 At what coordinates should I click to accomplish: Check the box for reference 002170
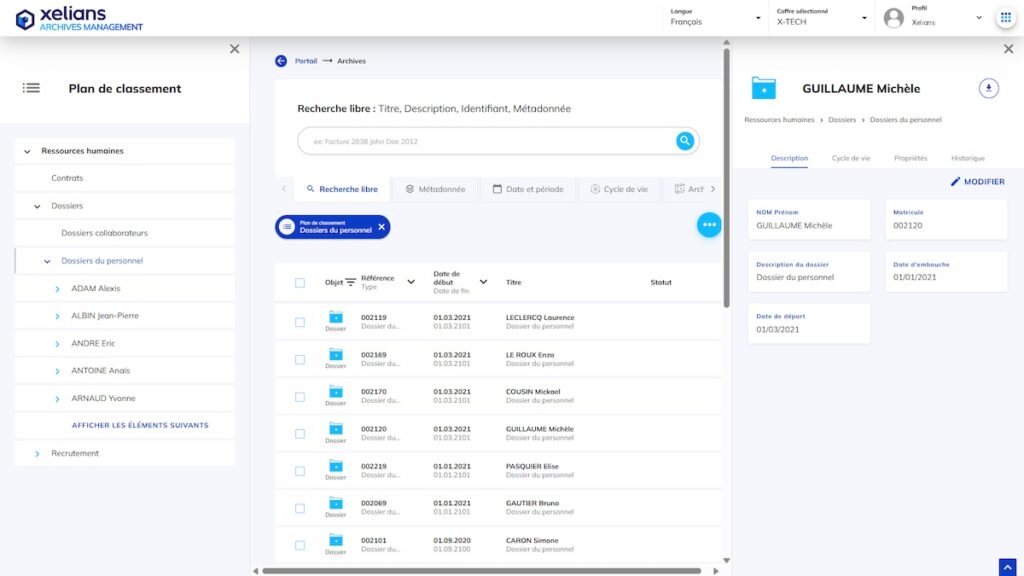coord(300,396)
